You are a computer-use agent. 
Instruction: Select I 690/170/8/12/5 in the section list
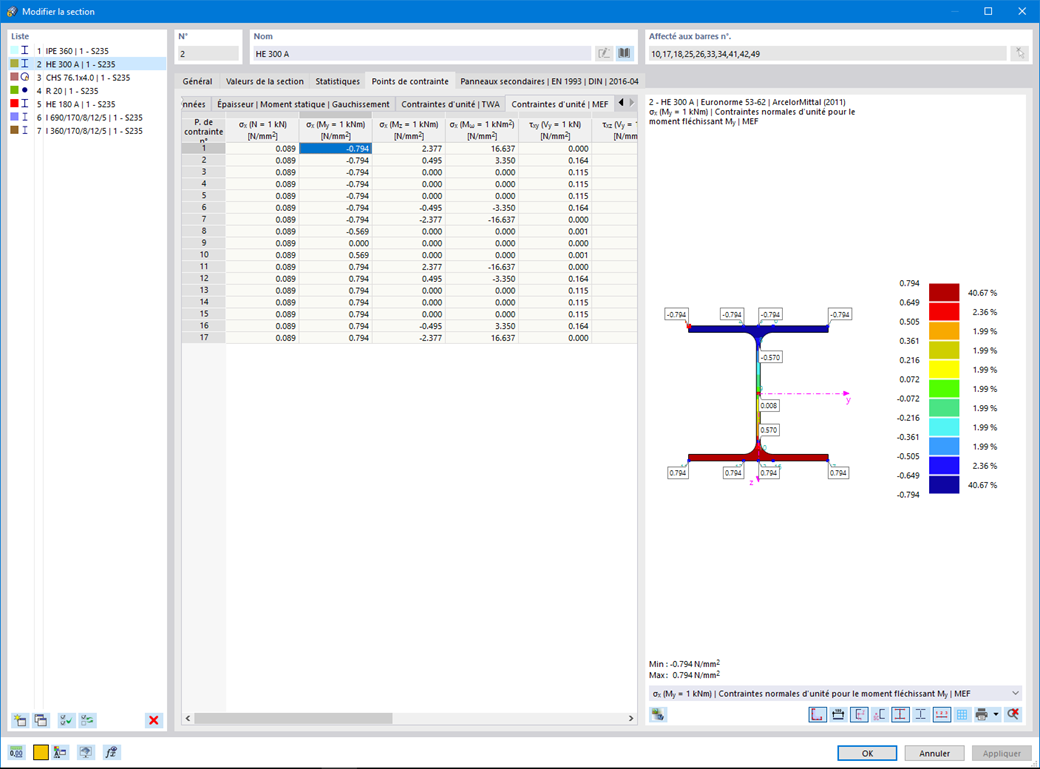click(x=87, y=117)
